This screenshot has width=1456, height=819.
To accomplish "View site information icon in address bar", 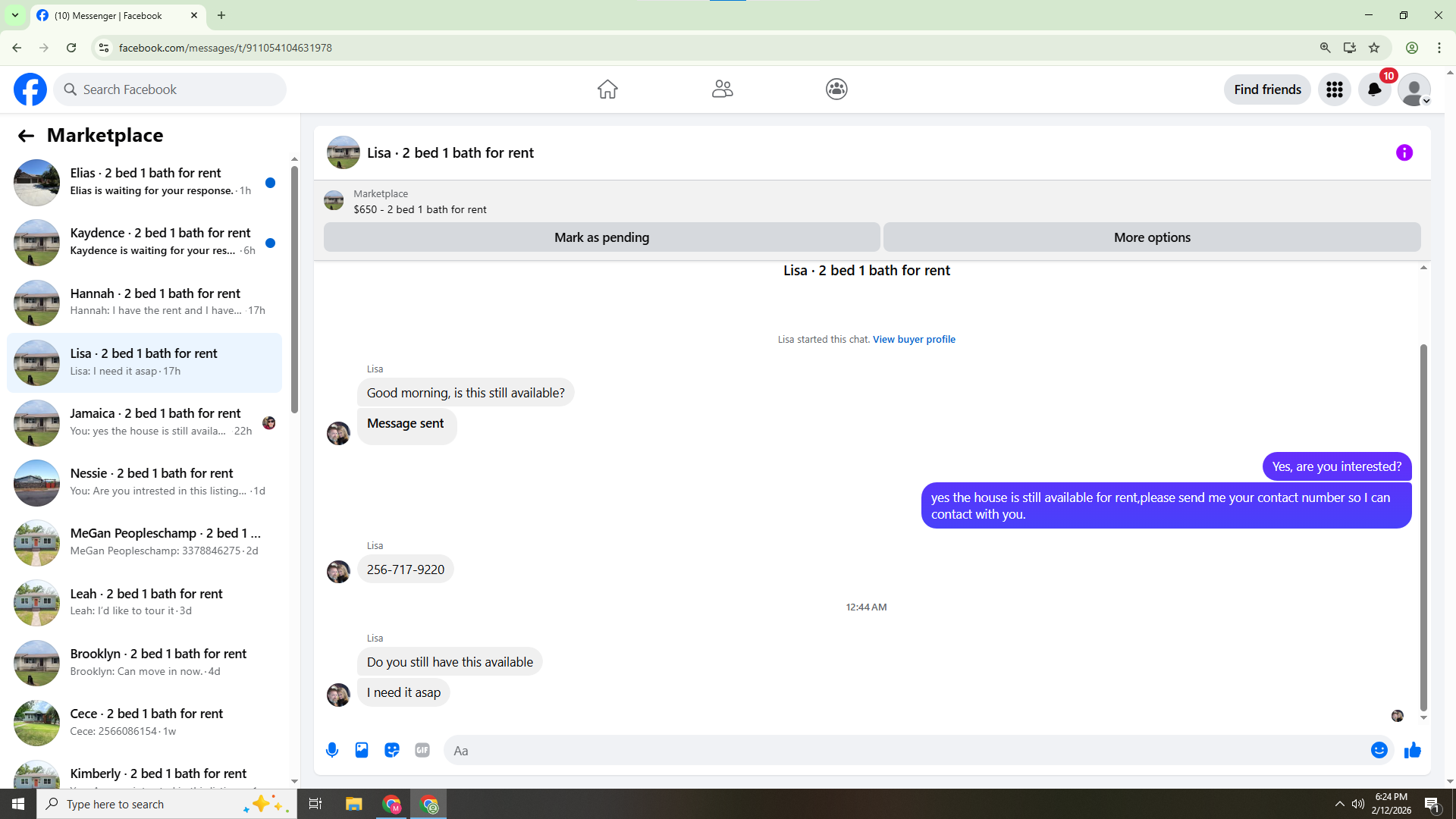I will [104, 48].
